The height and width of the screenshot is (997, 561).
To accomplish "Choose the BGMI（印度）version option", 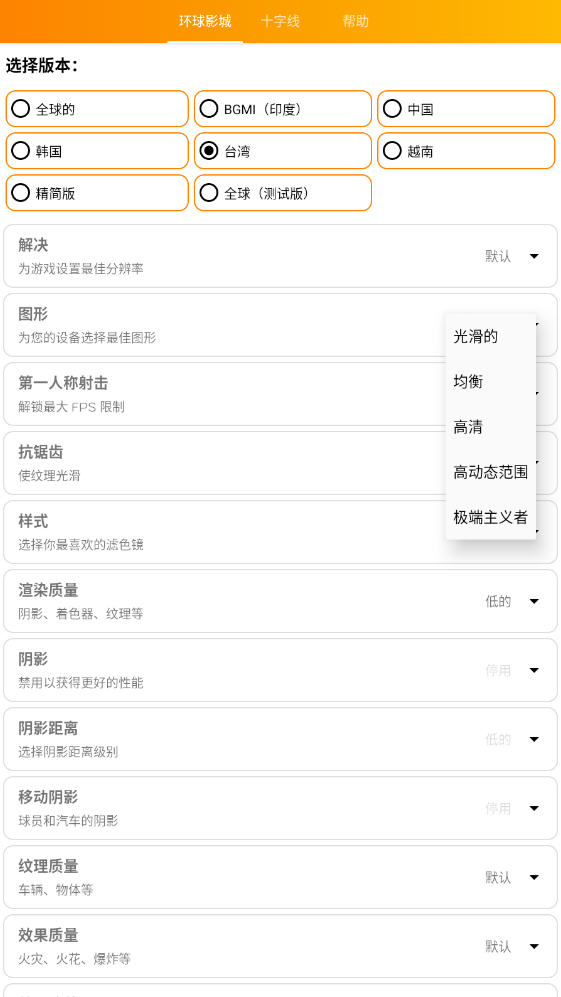I will pyautogui.click(x=282, y=109).
